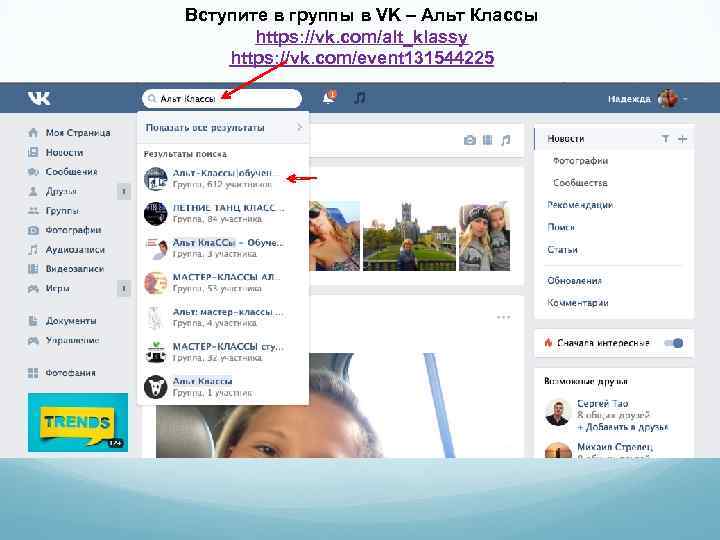This screenshot has height=540, width=720.
Task: Select Комментарии in right panel
Action: (578, 303)
